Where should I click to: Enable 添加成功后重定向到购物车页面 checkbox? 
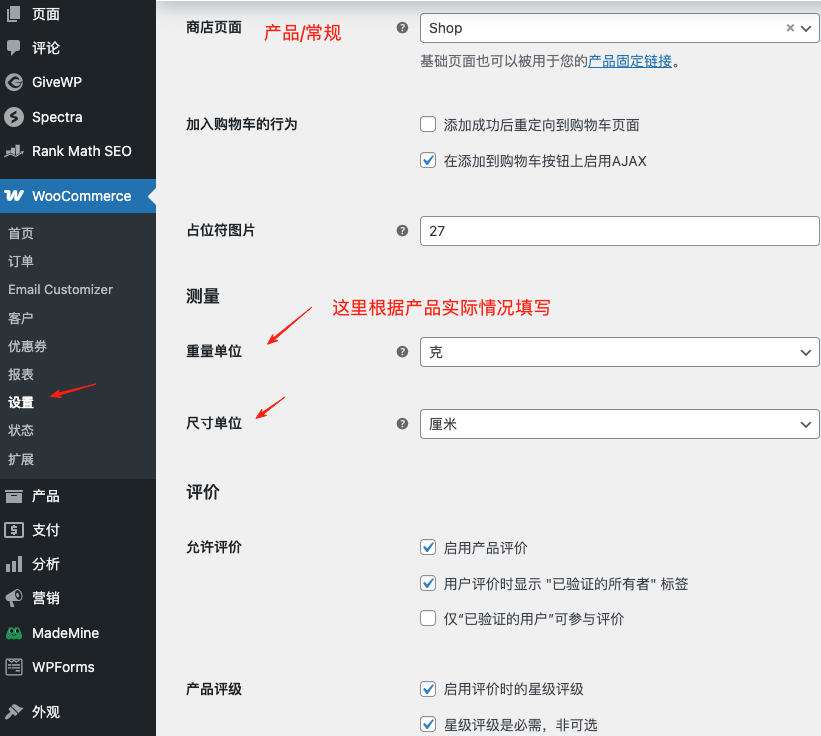428,125
